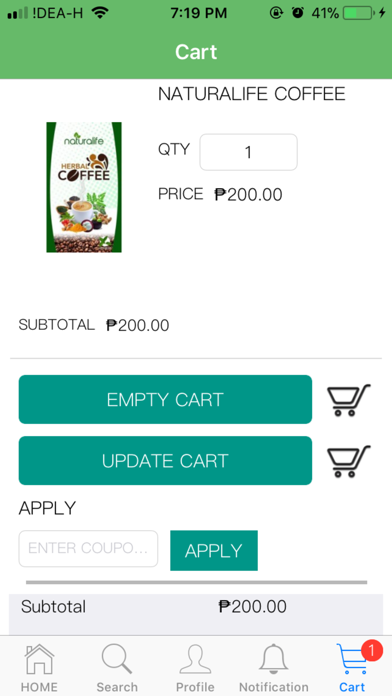Viewport: 392px width, 696px height.
Task: Tap cart icon beside EMPTY CART
Action: point(348,399)
